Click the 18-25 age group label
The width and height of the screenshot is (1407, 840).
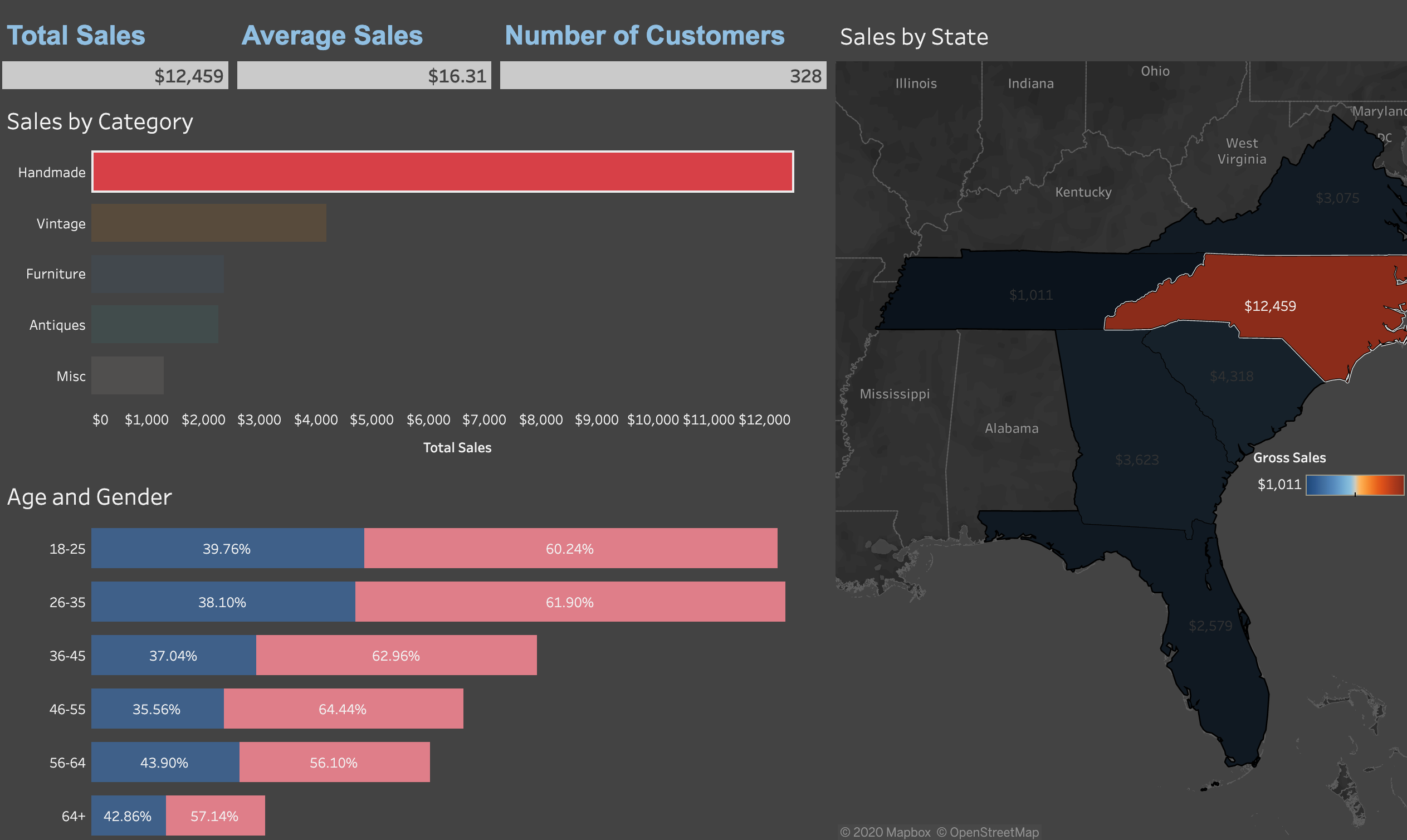[x=67, y=549]
